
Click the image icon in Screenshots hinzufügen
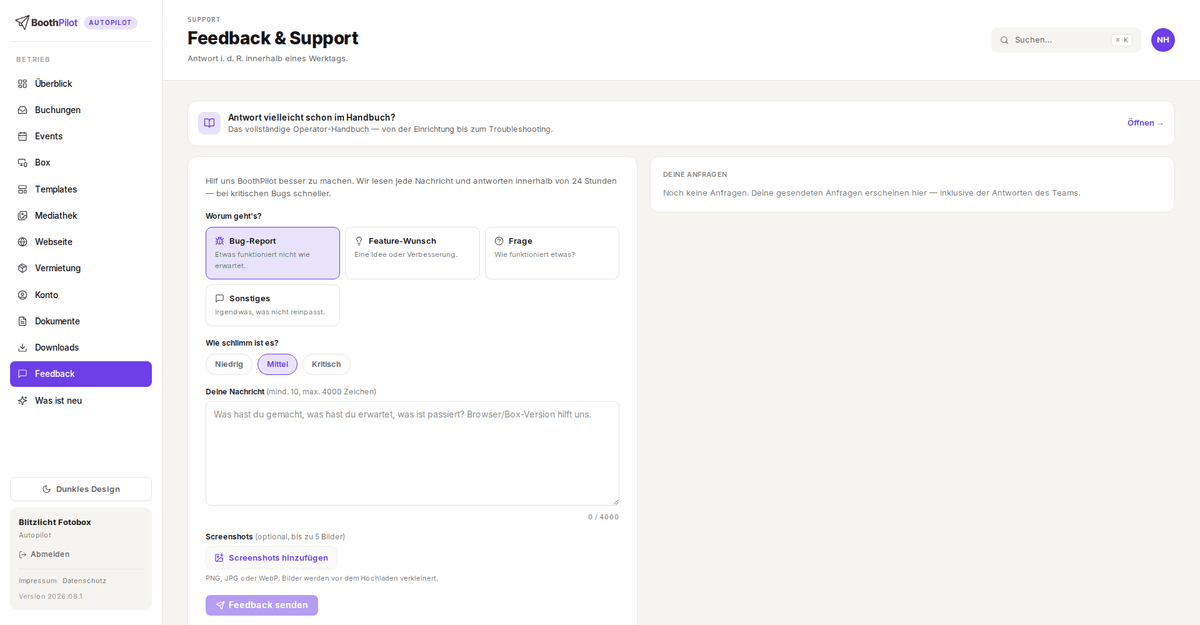[x=220, y=558]
